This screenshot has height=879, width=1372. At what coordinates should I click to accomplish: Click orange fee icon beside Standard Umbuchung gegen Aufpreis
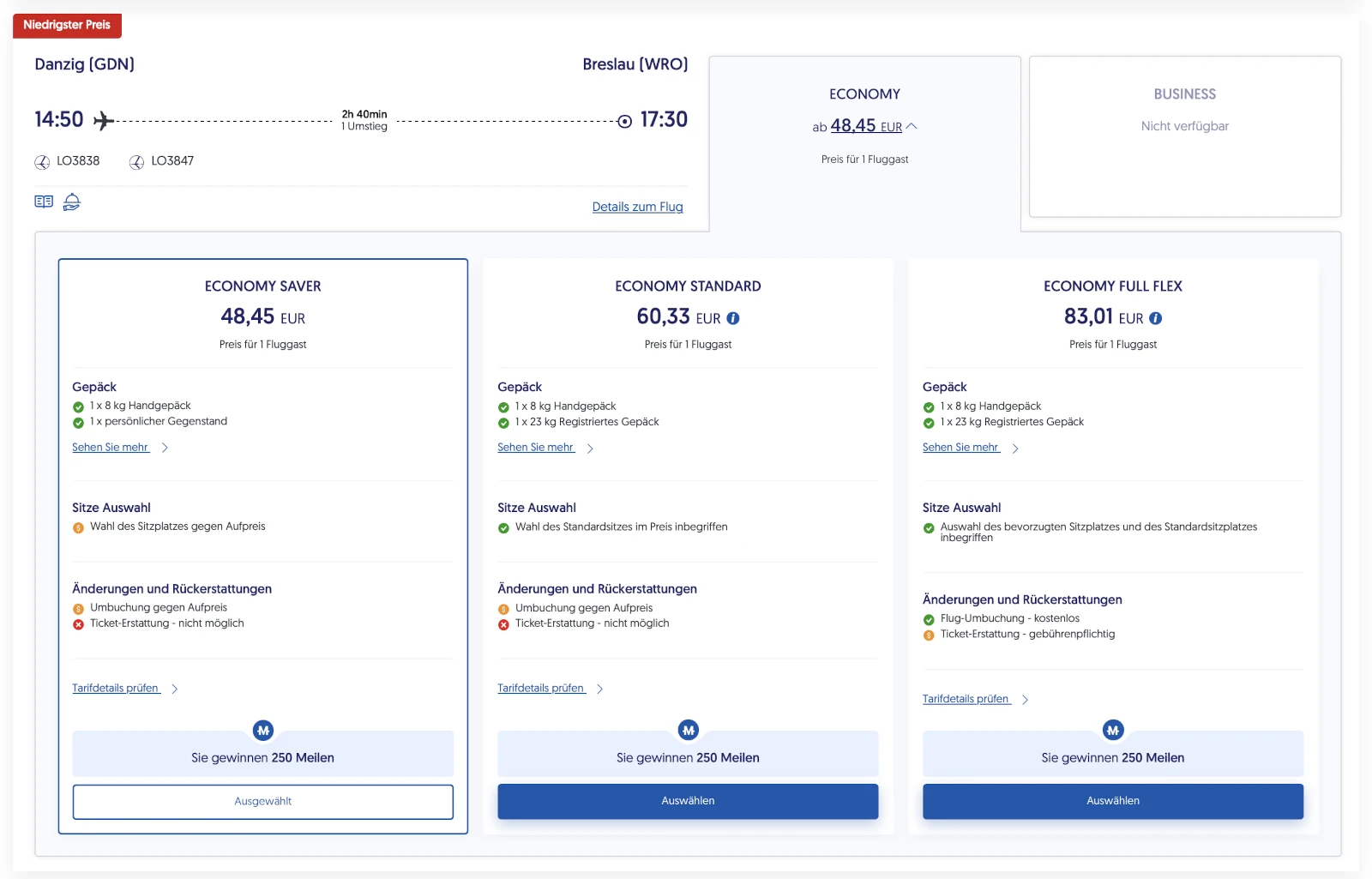[x=503, y=610]
